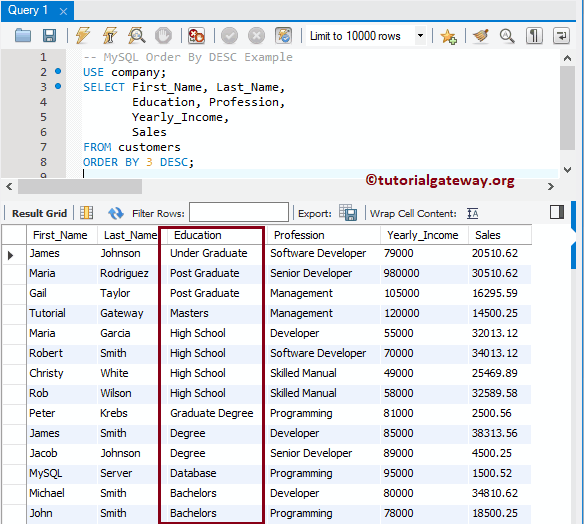Viewport: 584px width, 524px height.
Task: Select the '980000' Yearly_Income cell
Action: (x=424, y=274)
